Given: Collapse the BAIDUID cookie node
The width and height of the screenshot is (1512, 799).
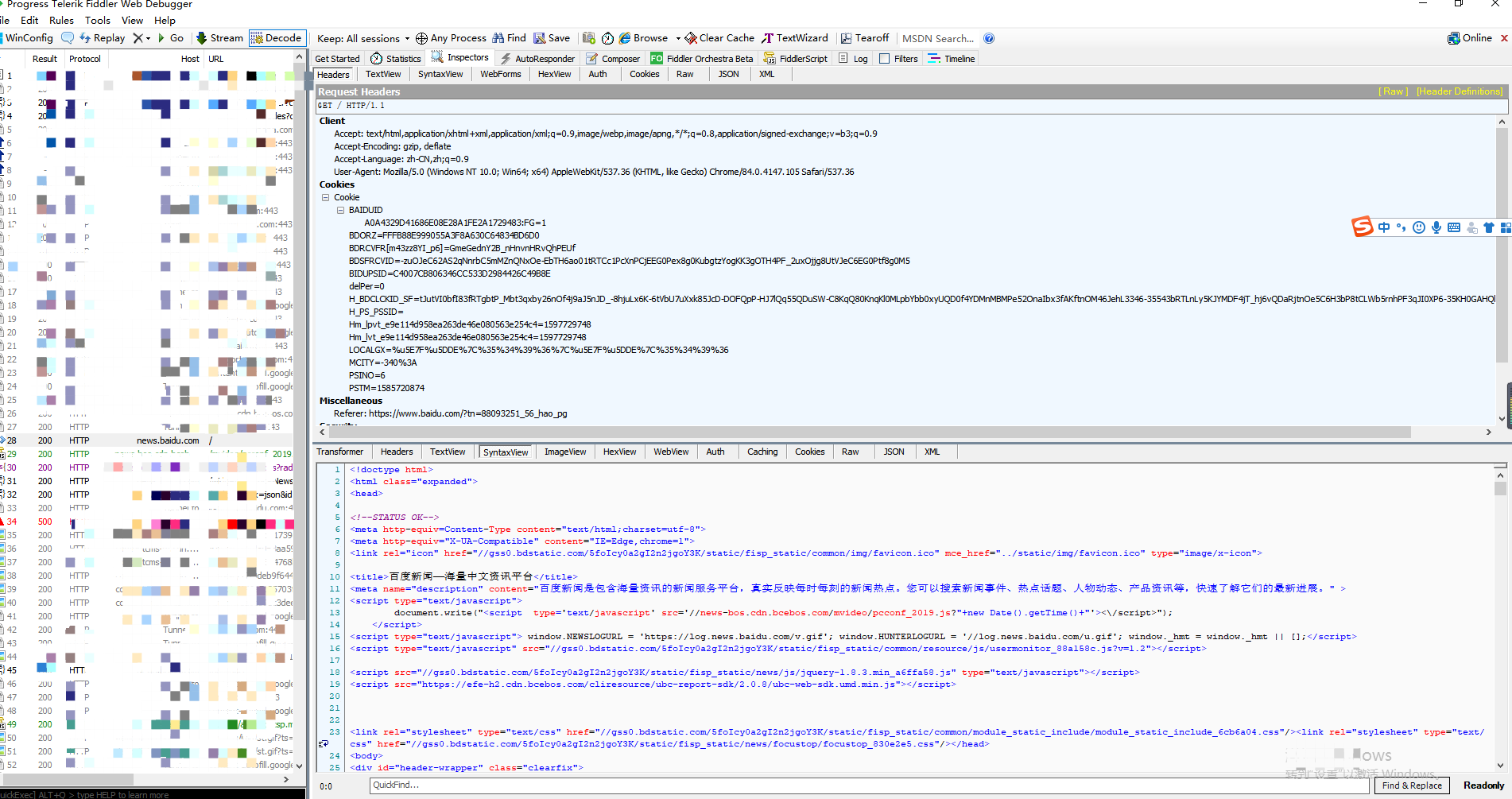Looking at the screenshot, I should pos(340,210).
